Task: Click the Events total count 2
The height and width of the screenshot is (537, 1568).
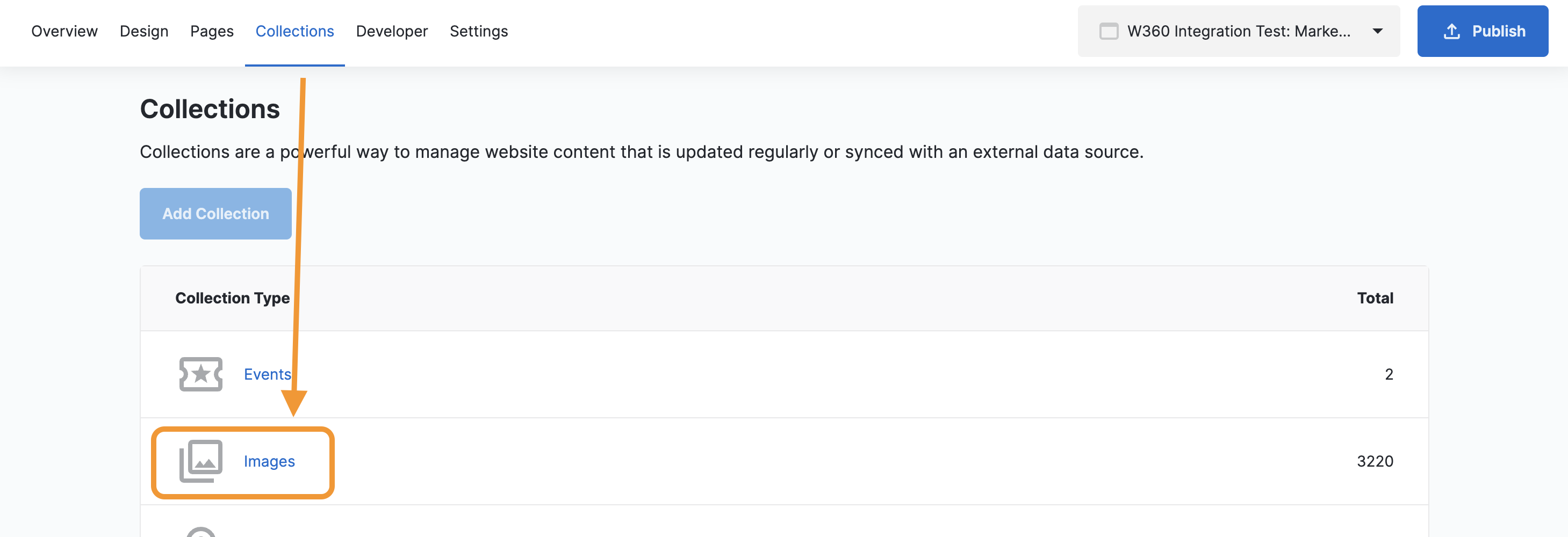Action: pyautogui.click(x=1389, y=375)
